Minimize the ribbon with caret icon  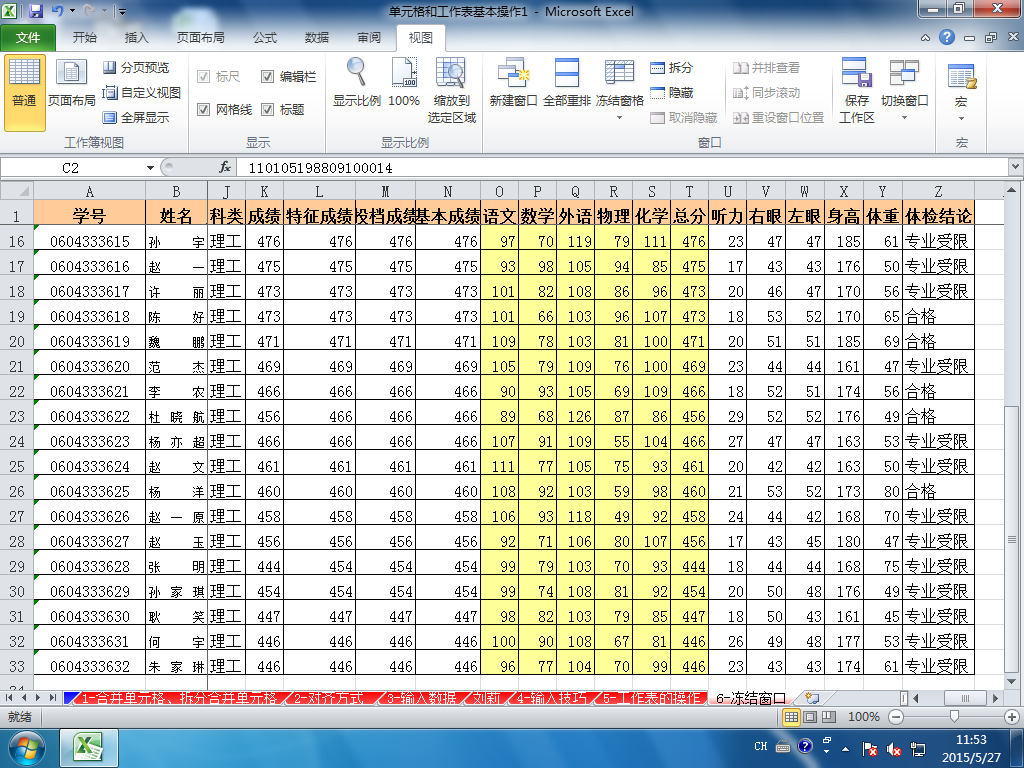tap(925, 38)
